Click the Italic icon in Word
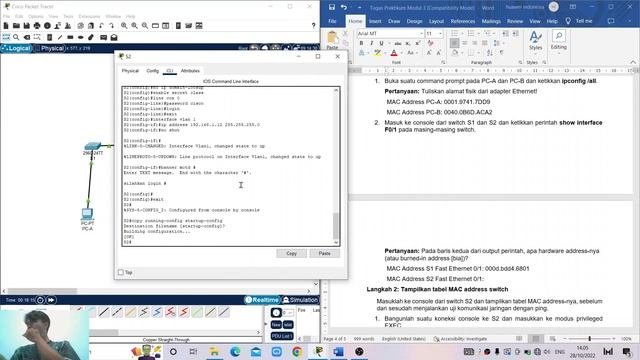 pos(371,43)
